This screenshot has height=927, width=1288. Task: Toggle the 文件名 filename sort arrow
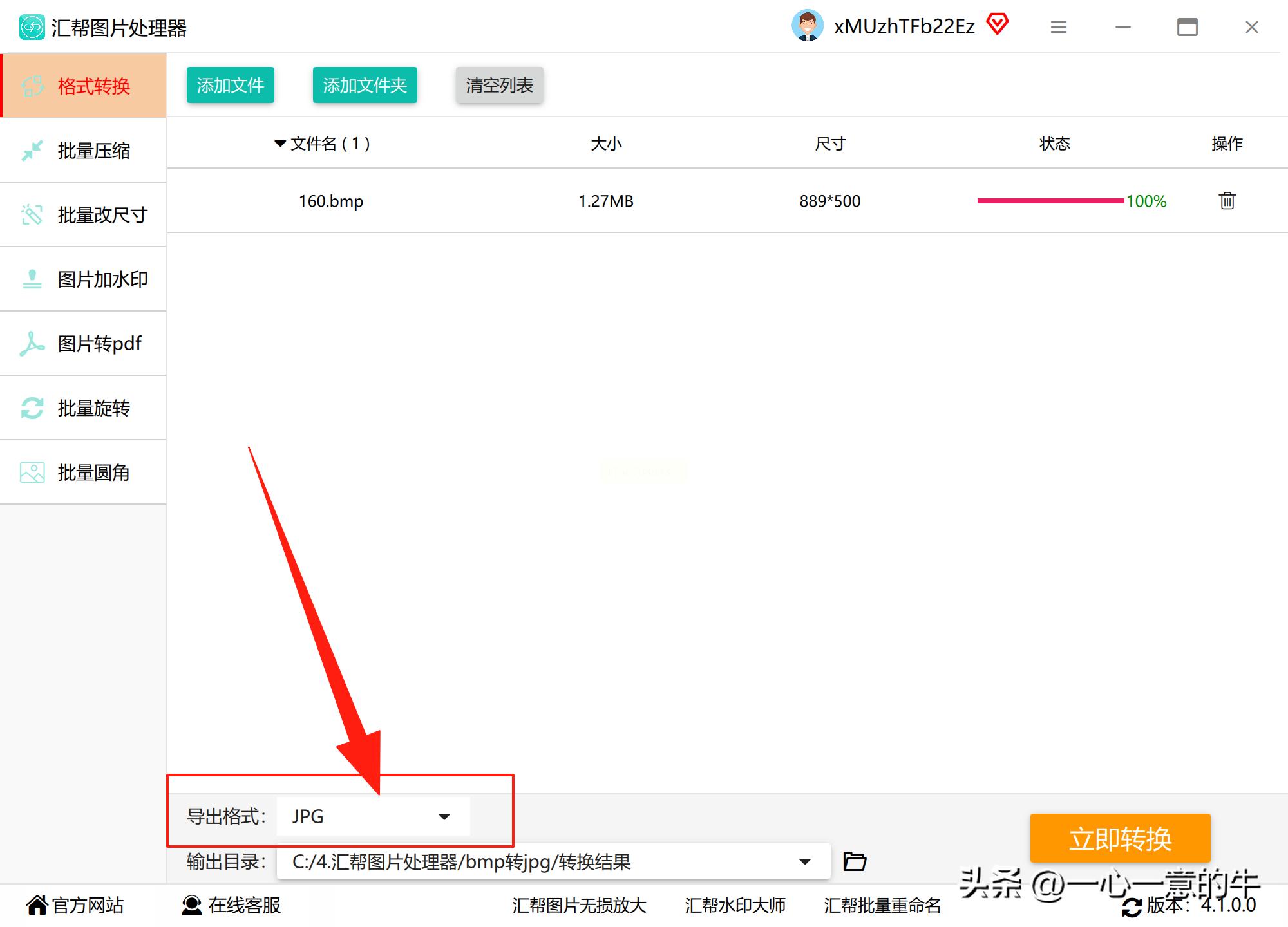(279, 143)
